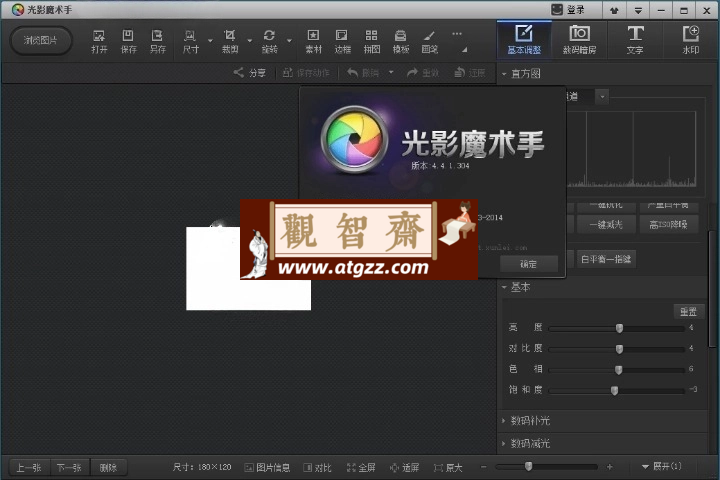Click the zoom out minus button
This screenshot has height=480, width=720.
click(484, 467)
